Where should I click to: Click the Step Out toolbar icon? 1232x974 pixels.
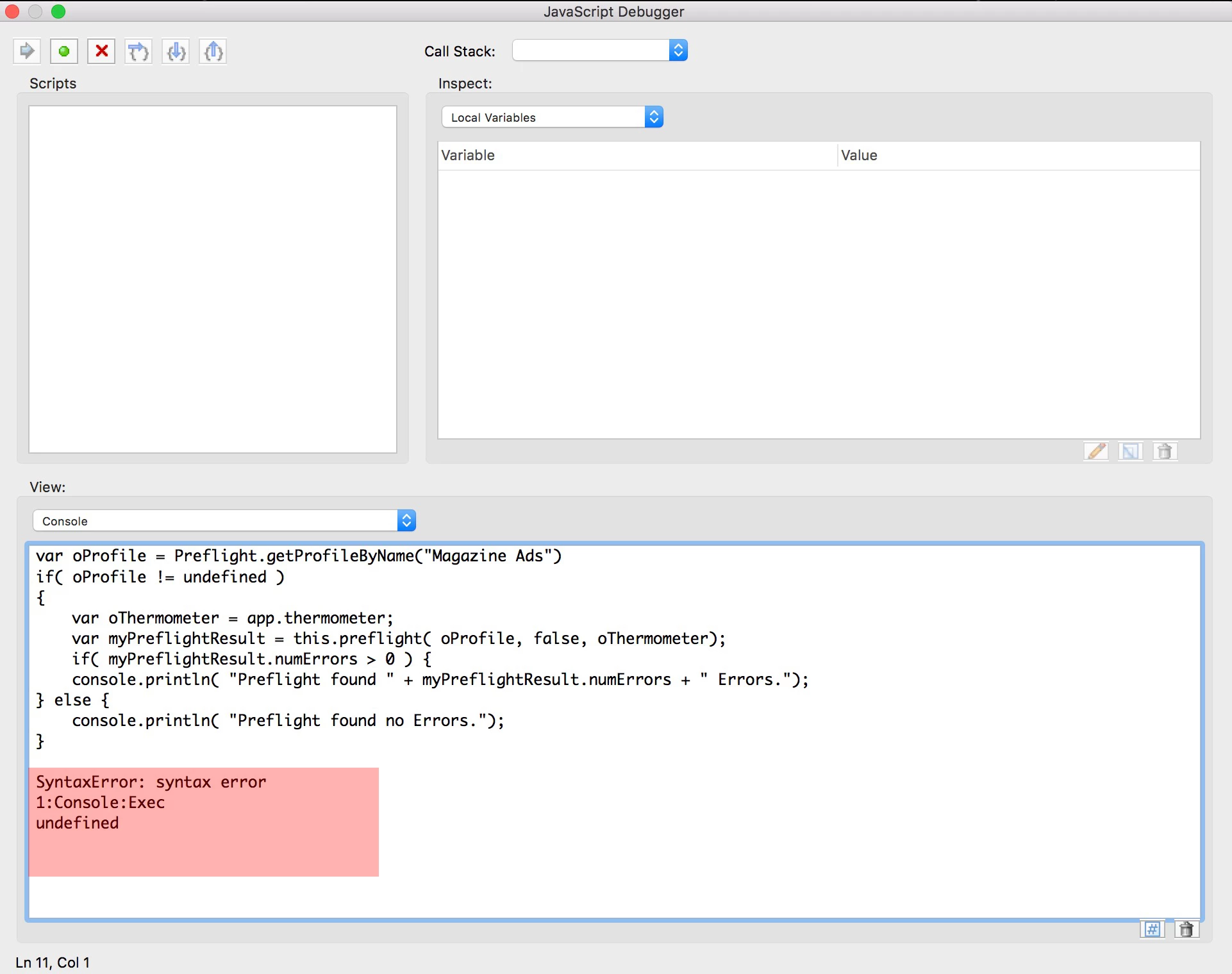(213, 51)
